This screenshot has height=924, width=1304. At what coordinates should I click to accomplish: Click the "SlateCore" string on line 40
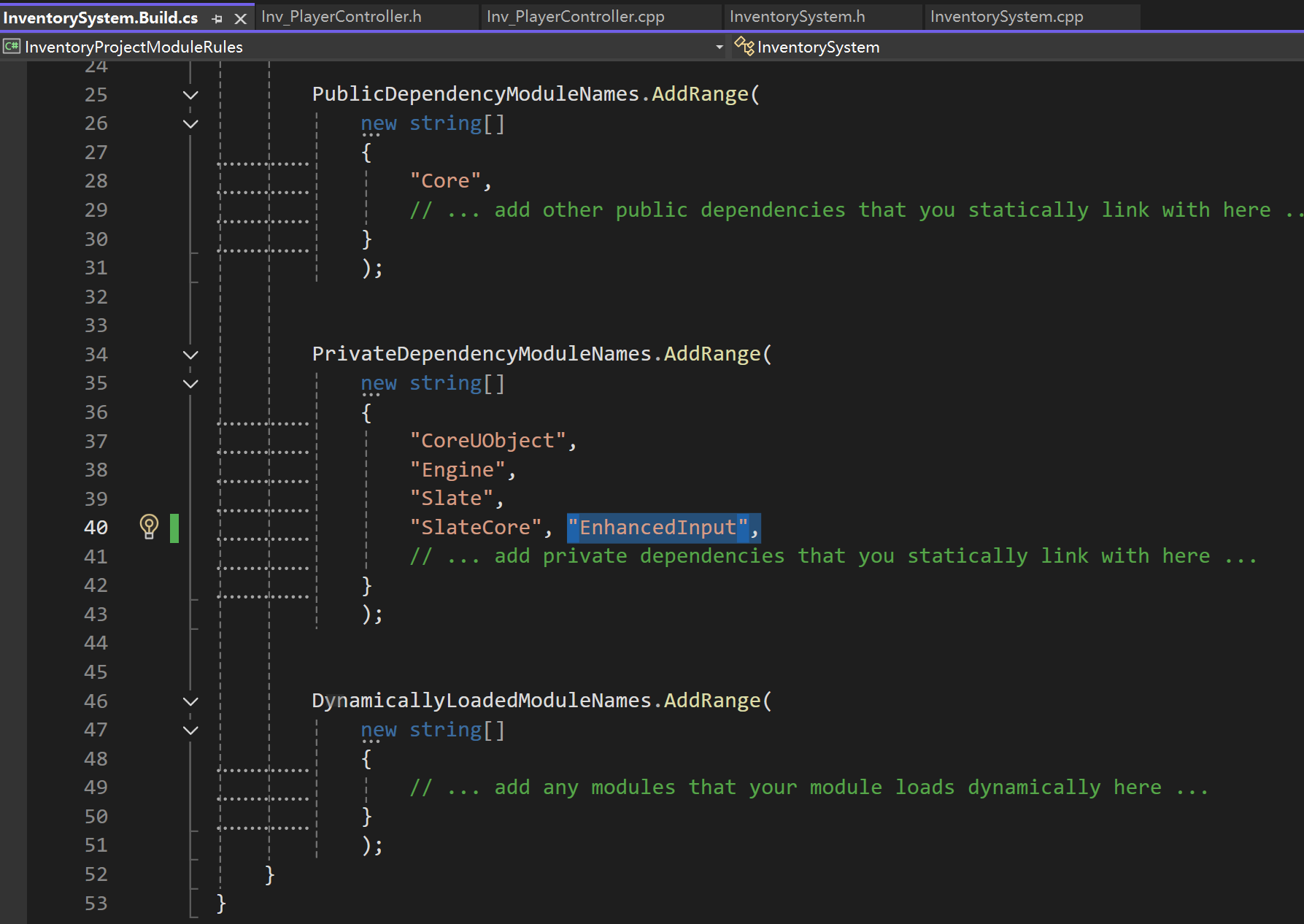[476, 528]
